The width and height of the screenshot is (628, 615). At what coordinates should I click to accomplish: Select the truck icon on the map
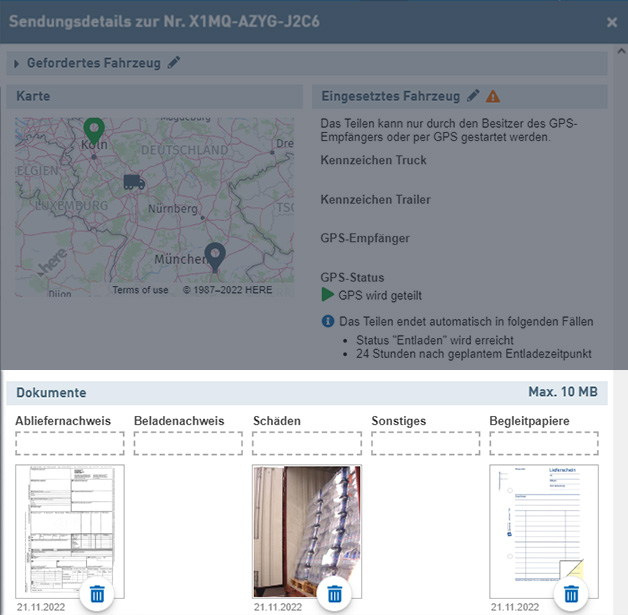[x=134, y=182]
